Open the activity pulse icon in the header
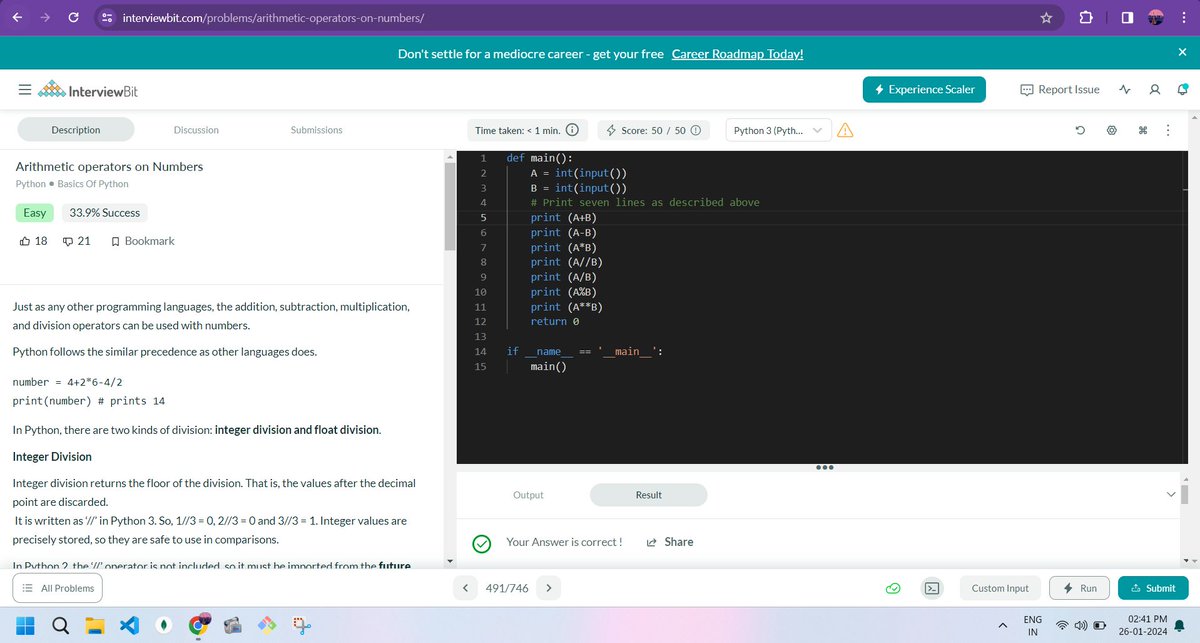Screen dimensions: 1200x643 [x=1125, y=89]
